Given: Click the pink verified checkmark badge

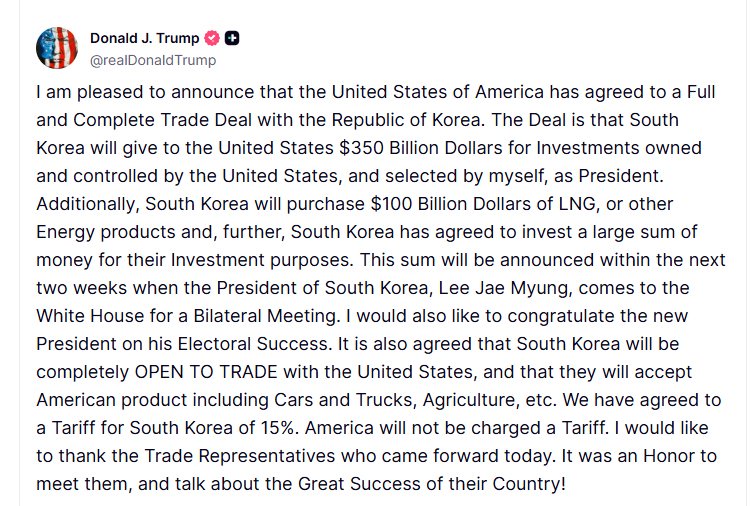Looking at the screenshot, I should point(212,39).
